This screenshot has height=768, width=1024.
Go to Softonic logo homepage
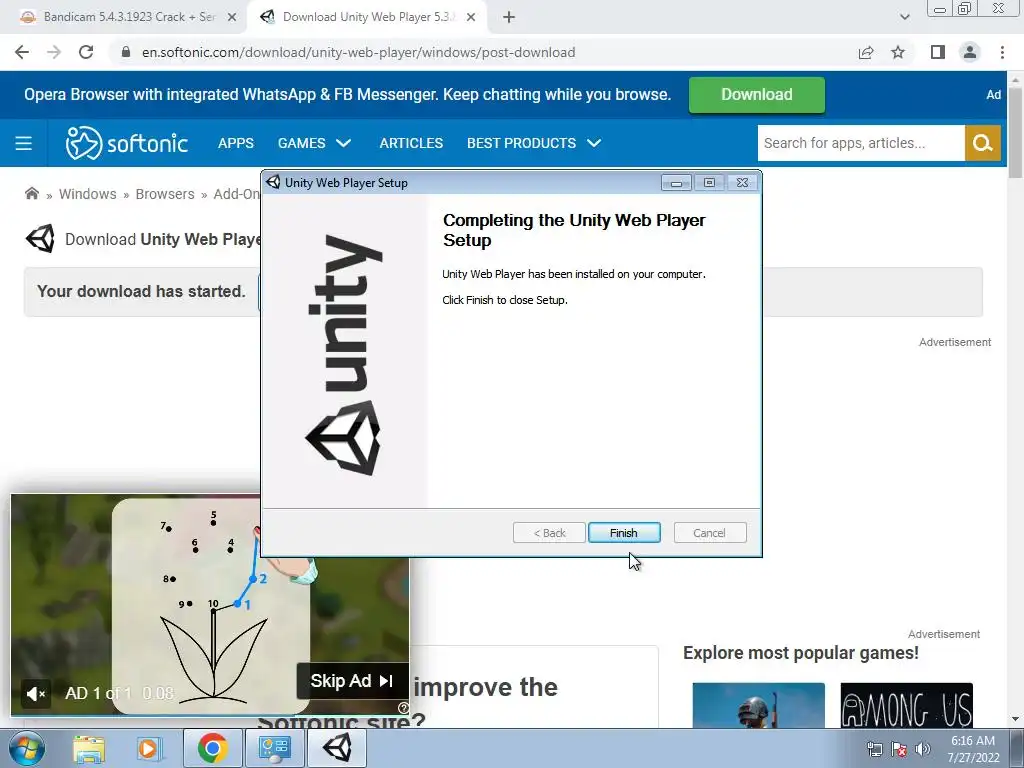127,143
